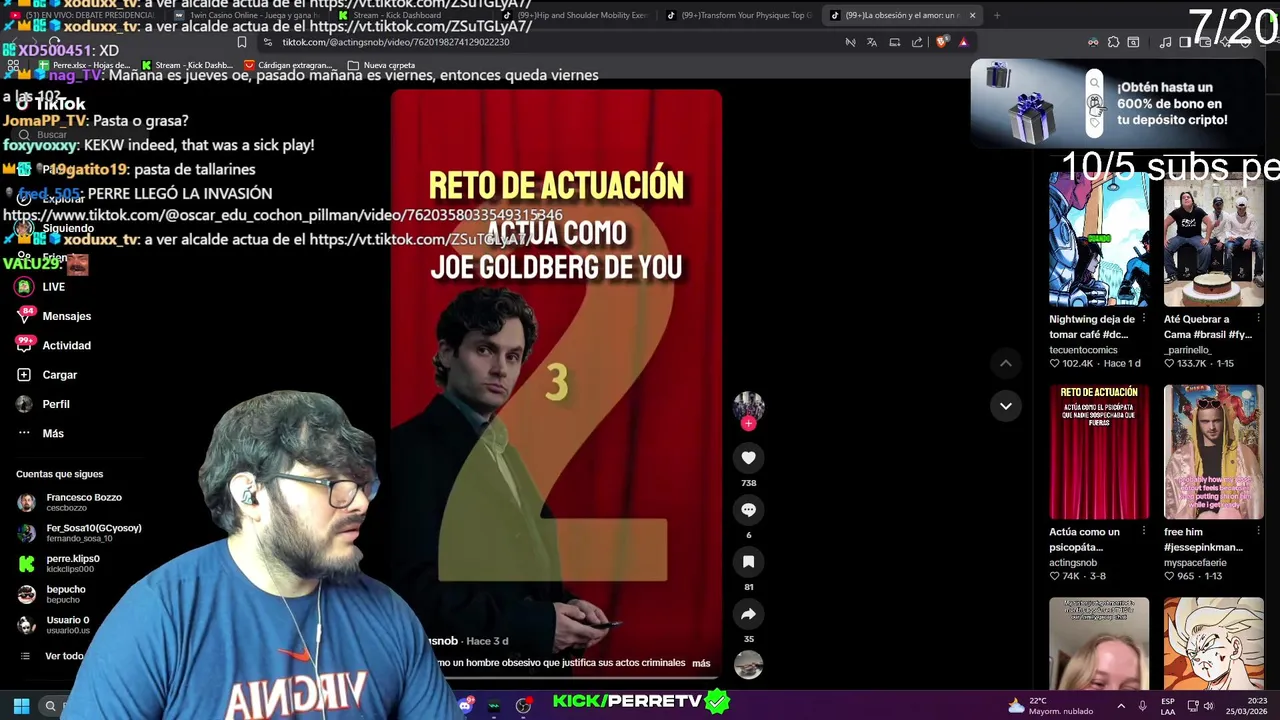Open 'free him #jessepinkman' video thumbnail
The height and width of the screenshot is (720, 1280).
tap(1213, 452)
